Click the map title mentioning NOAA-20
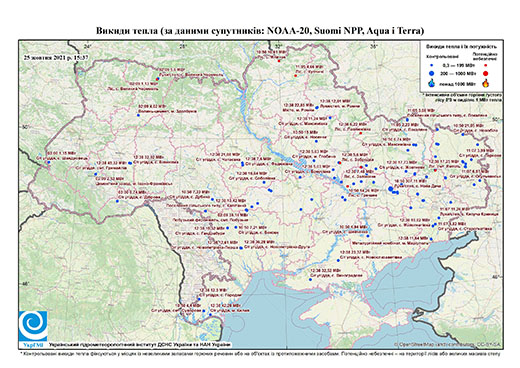 (x=260, y=31)
